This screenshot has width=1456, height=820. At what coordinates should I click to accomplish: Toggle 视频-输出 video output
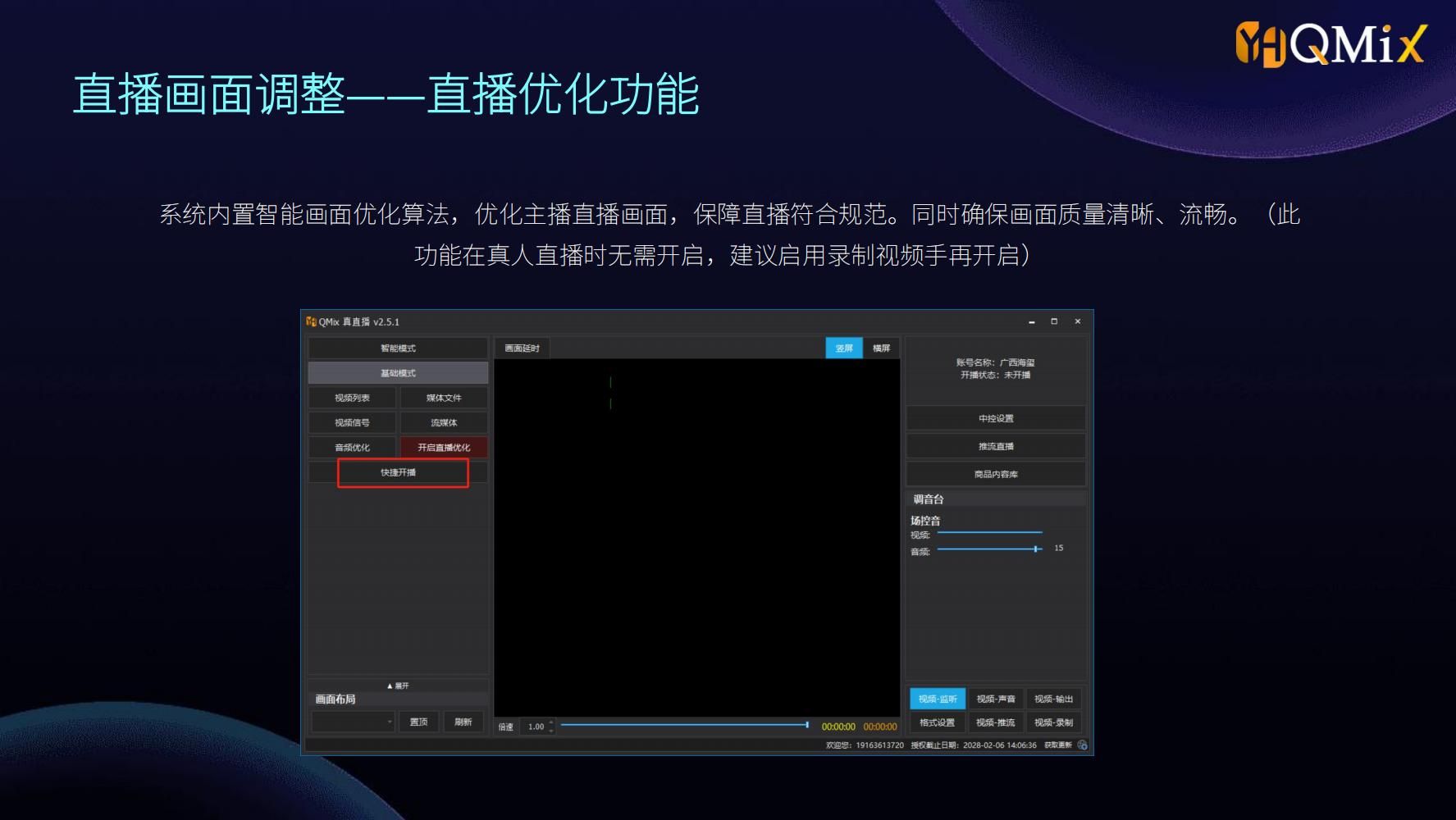coord(1053,699)
